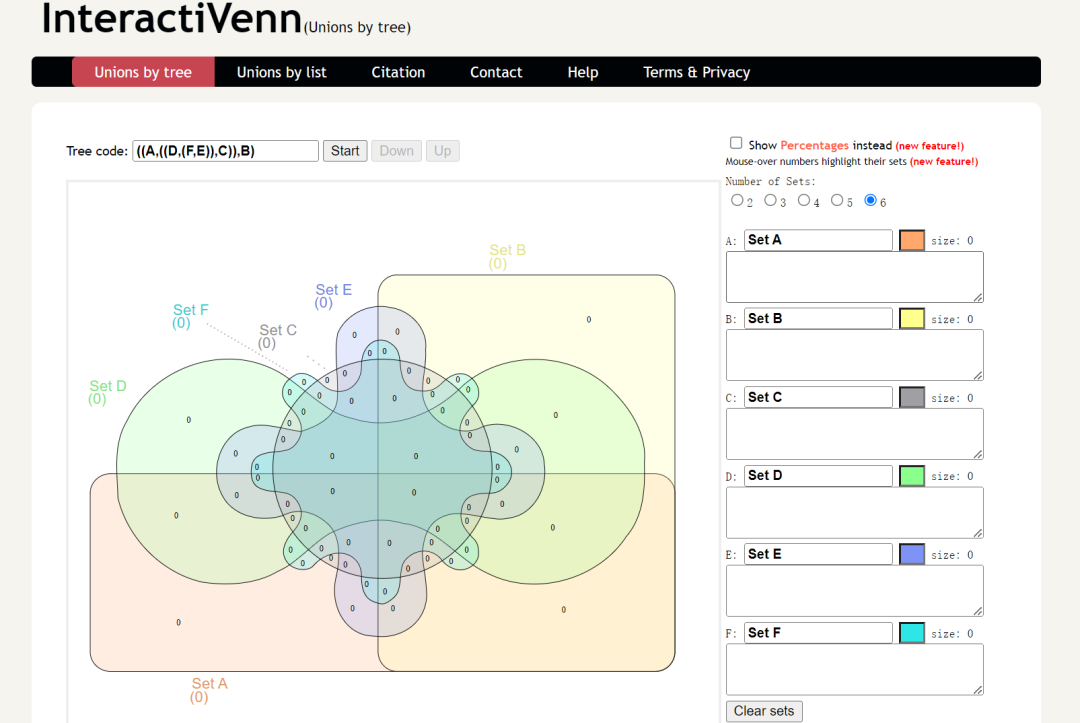The width and height of the screenshot is (1080, 723).
Task: Click the Set D label in the diagram
Action: pyautogui.click(x=108, y=386)
